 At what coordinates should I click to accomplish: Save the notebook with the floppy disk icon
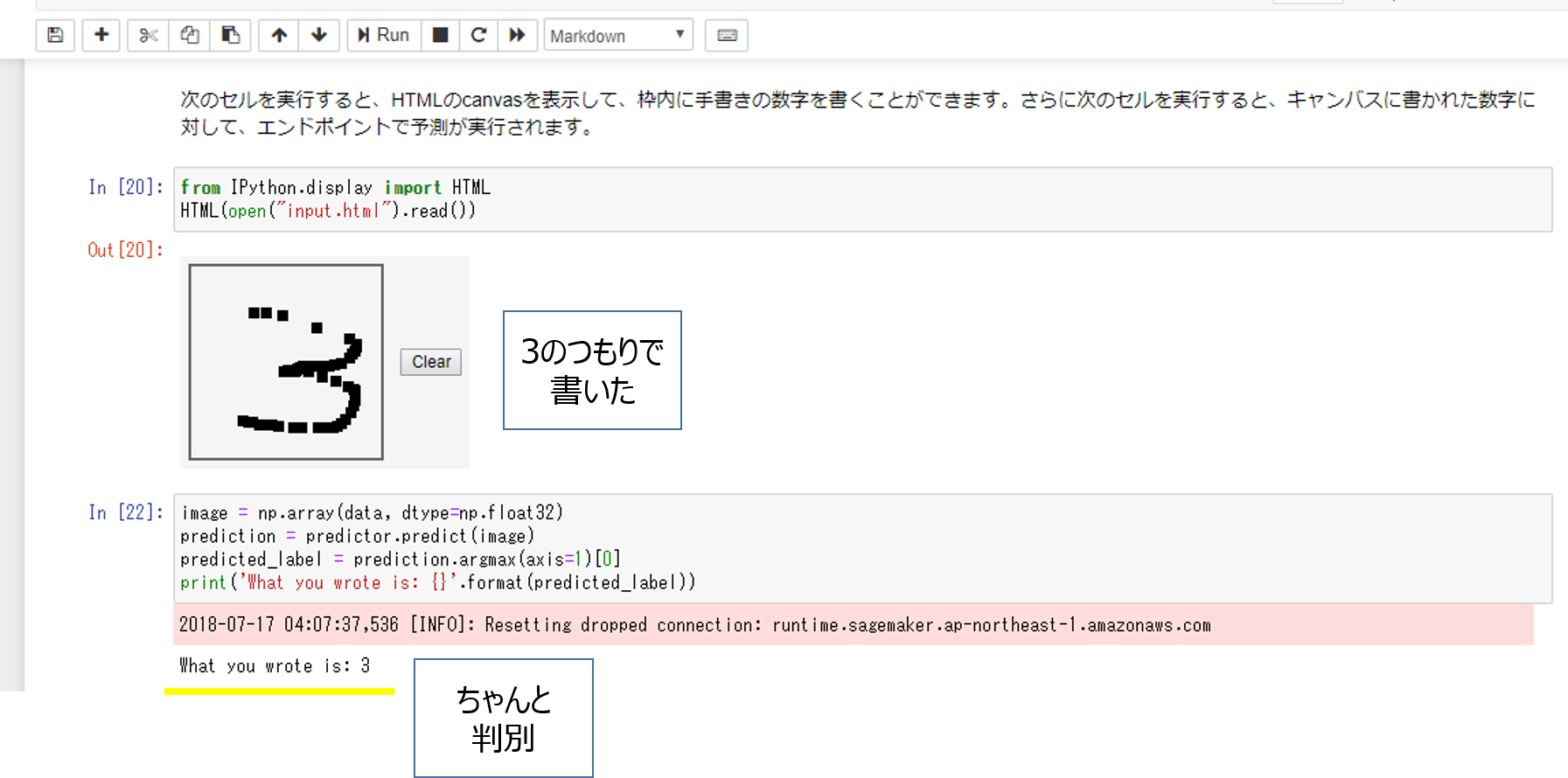click(55, 35)
